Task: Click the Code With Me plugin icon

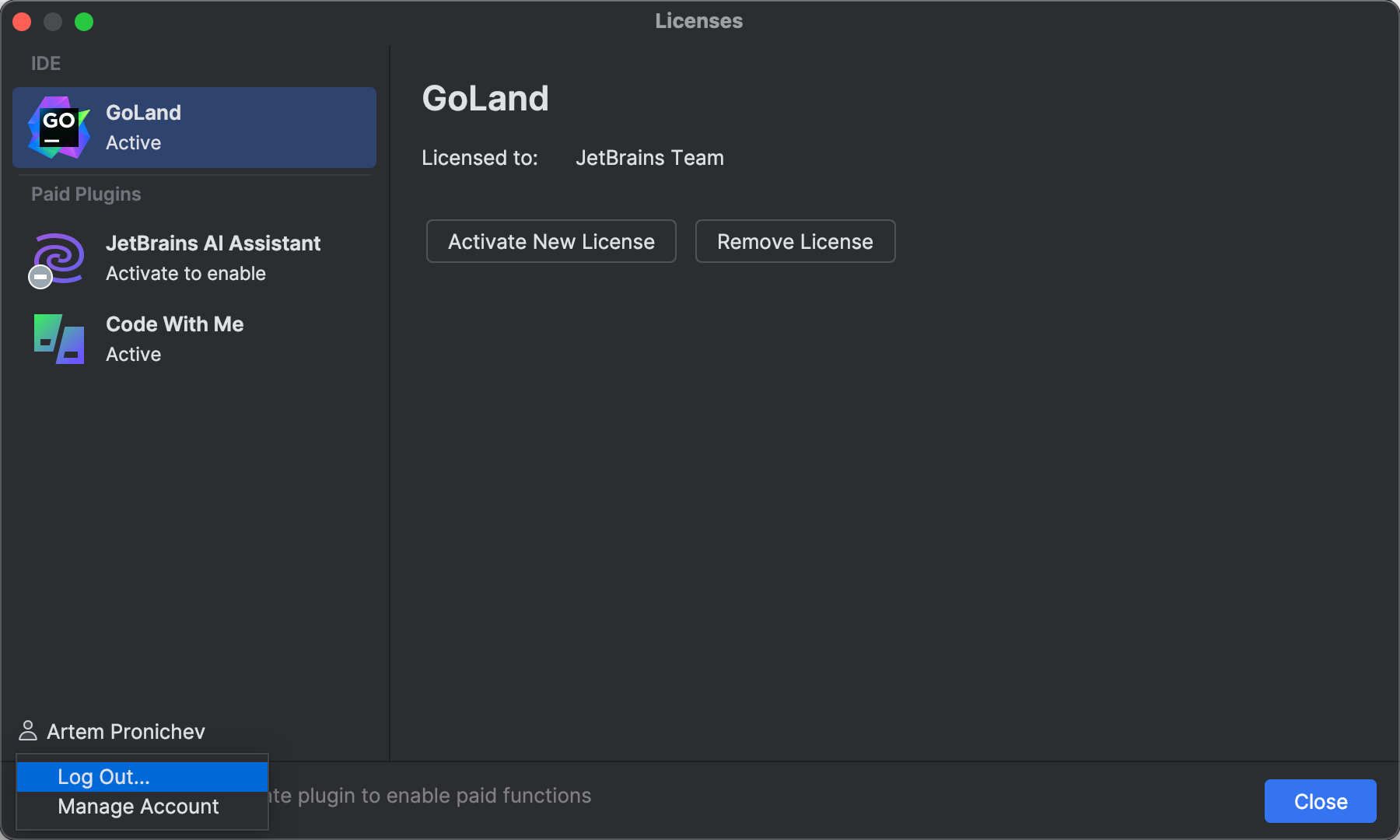Action: click(x=57, y=339)
